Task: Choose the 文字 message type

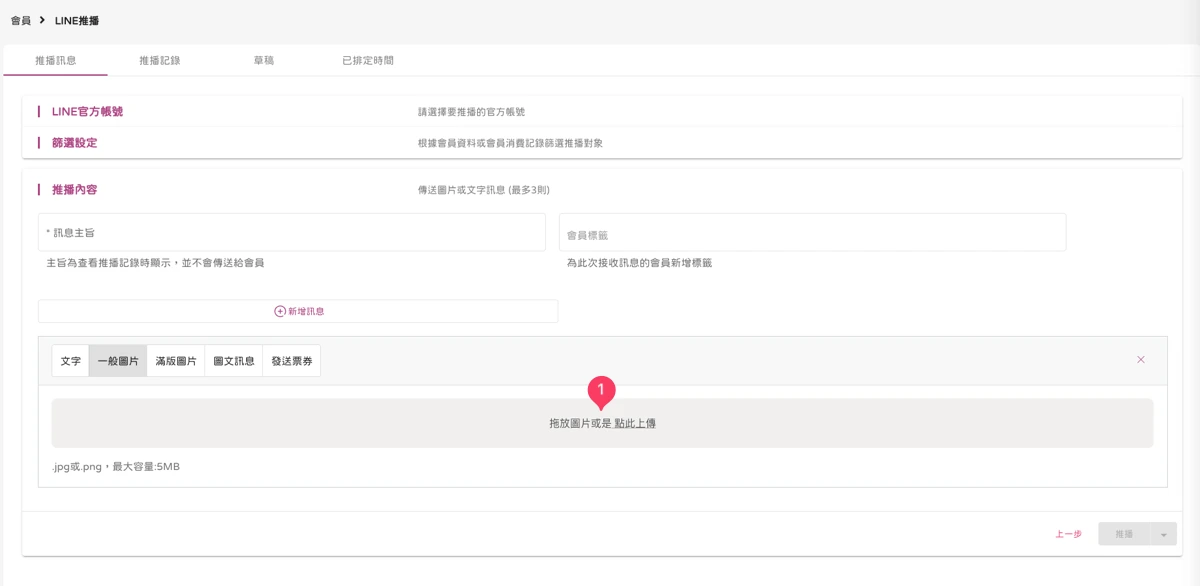Action: pyautogui.click(x=71, y=361)
